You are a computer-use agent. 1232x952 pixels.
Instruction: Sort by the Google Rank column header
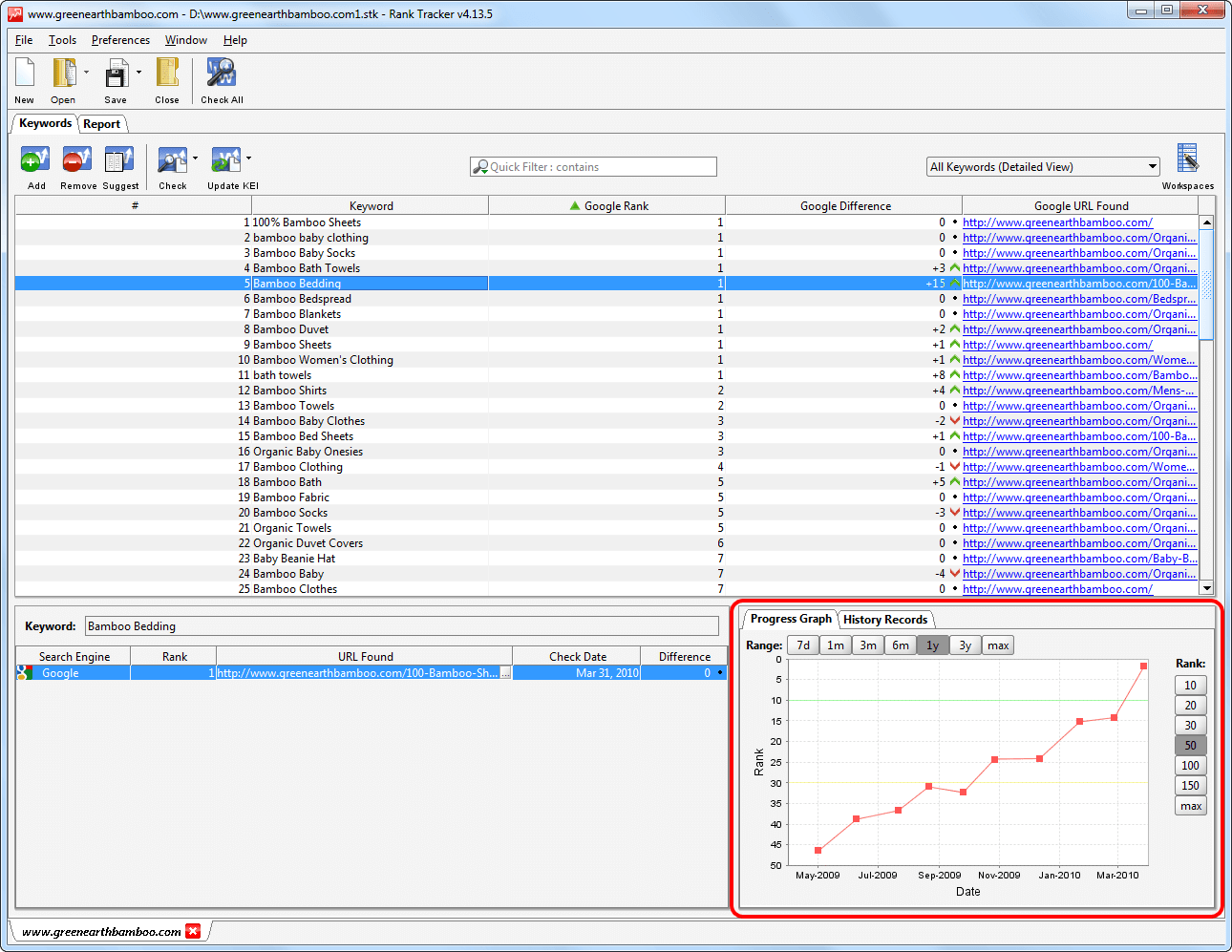(607, 205)
